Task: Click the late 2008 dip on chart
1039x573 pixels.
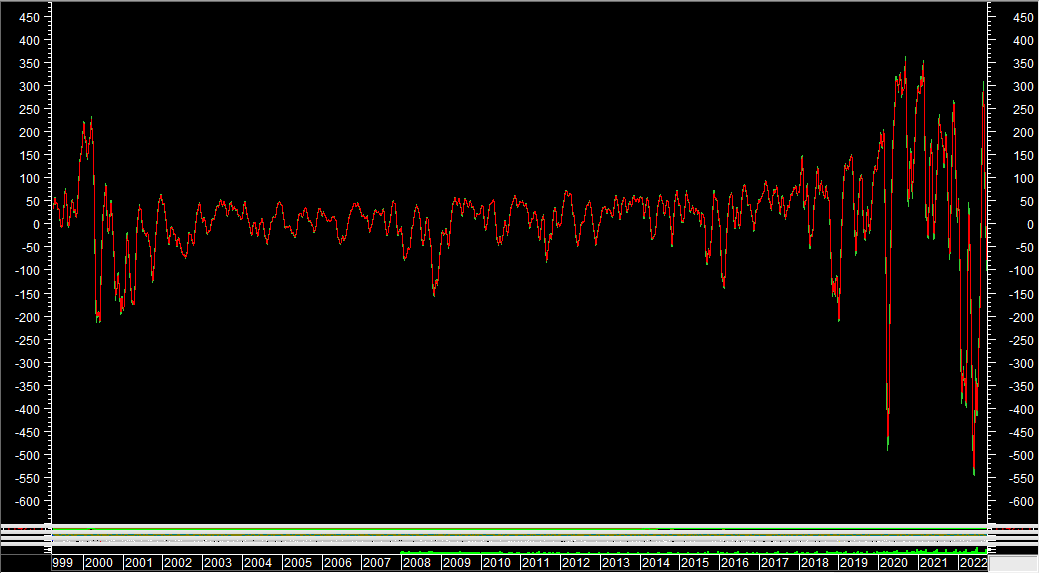Action: coord(434,294)
